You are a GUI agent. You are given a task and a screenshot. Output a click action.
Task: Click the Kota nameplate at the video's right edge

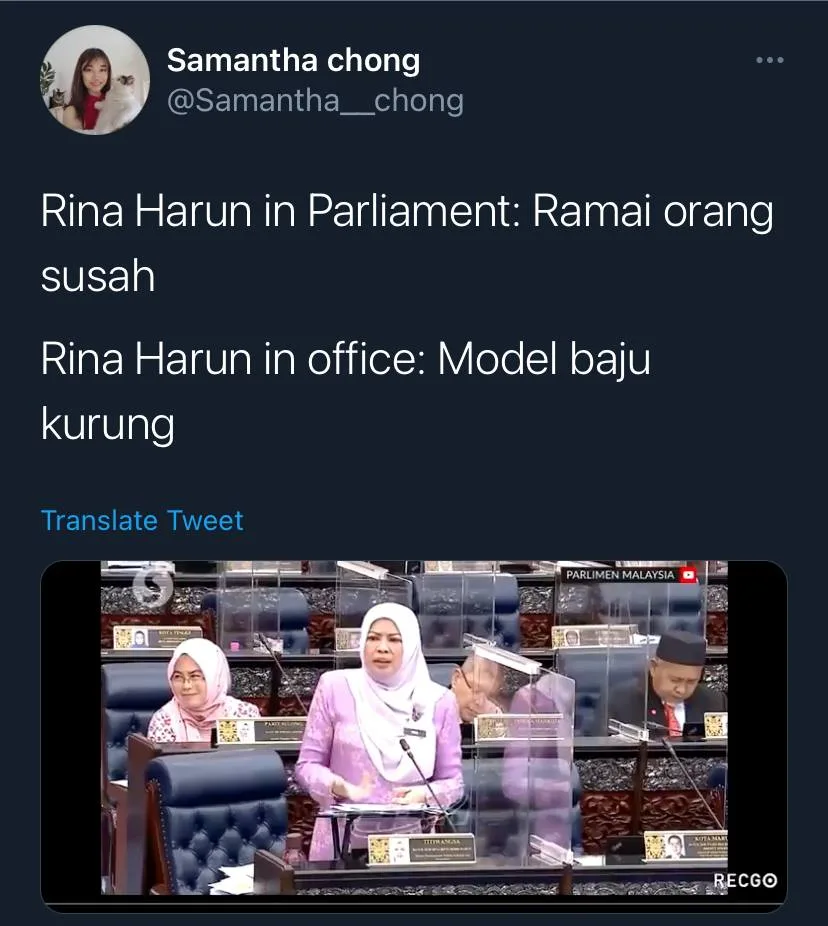686,846
